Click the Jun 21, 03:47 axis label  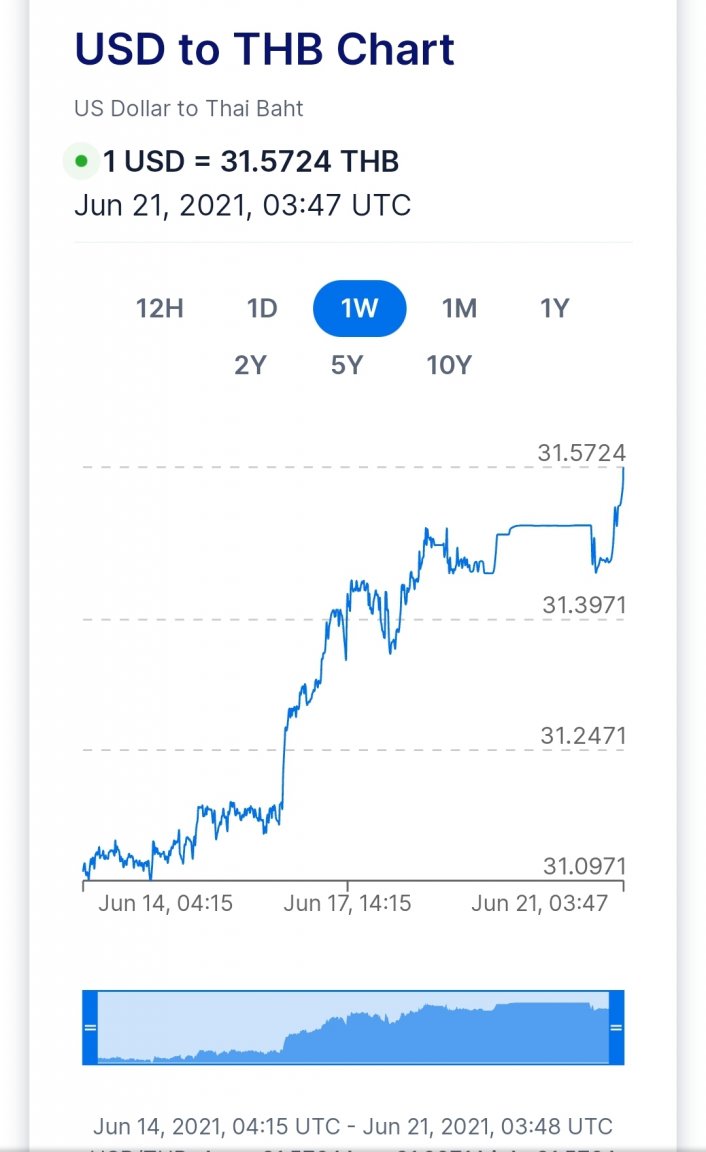click(539, 904)
